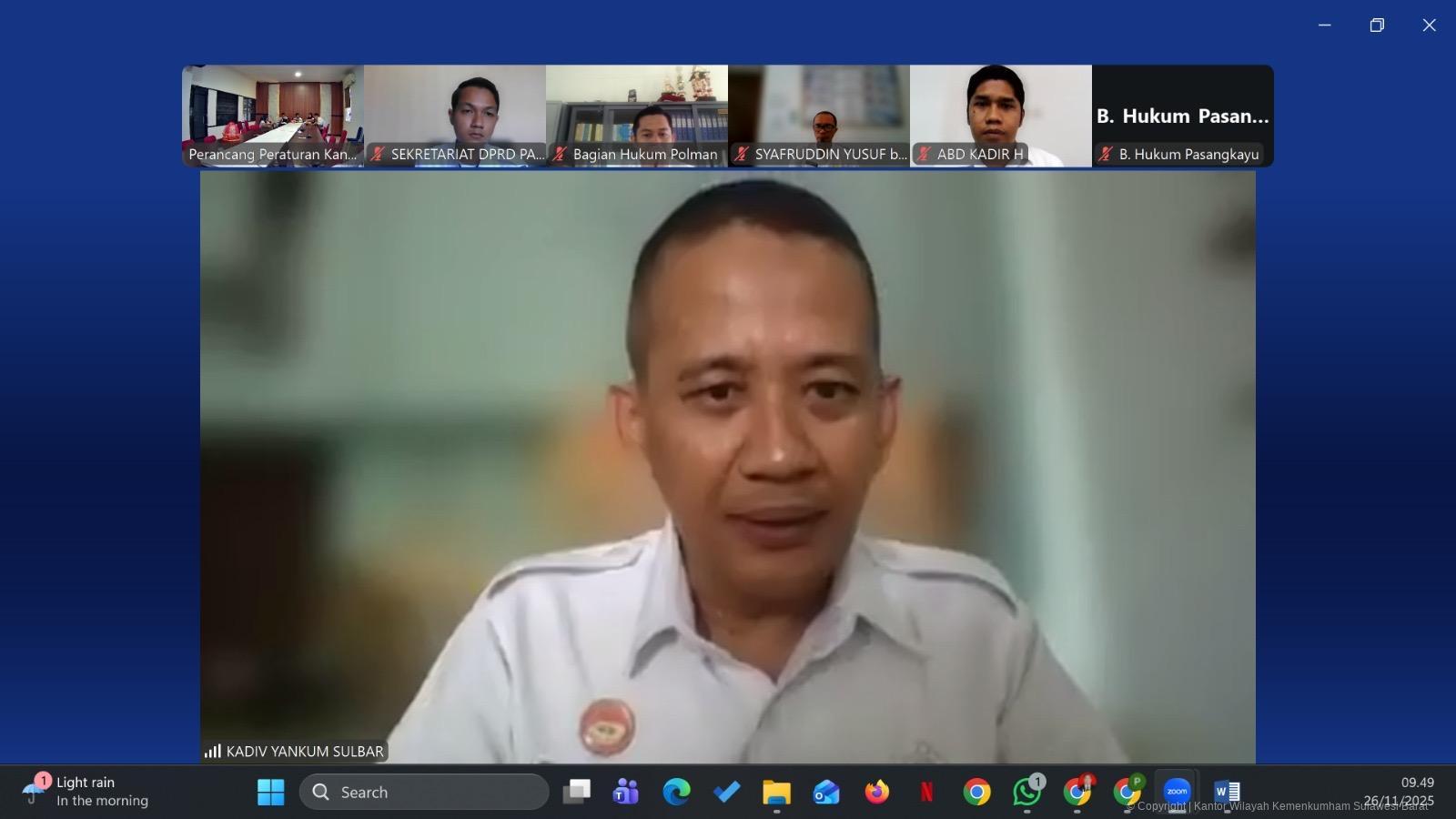
Task: Select SEKRETARIAT DPRD participant video
Action: click(x=455, y=116)
